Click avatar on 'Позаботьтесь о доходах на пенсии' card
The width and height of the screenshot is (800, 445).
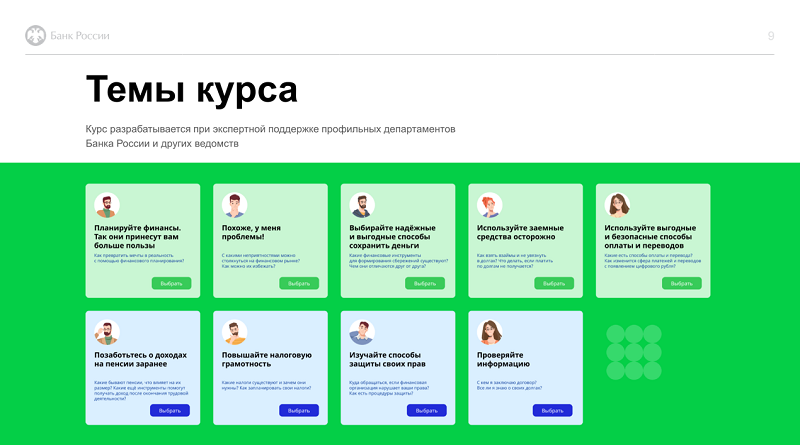coord(107,333)
